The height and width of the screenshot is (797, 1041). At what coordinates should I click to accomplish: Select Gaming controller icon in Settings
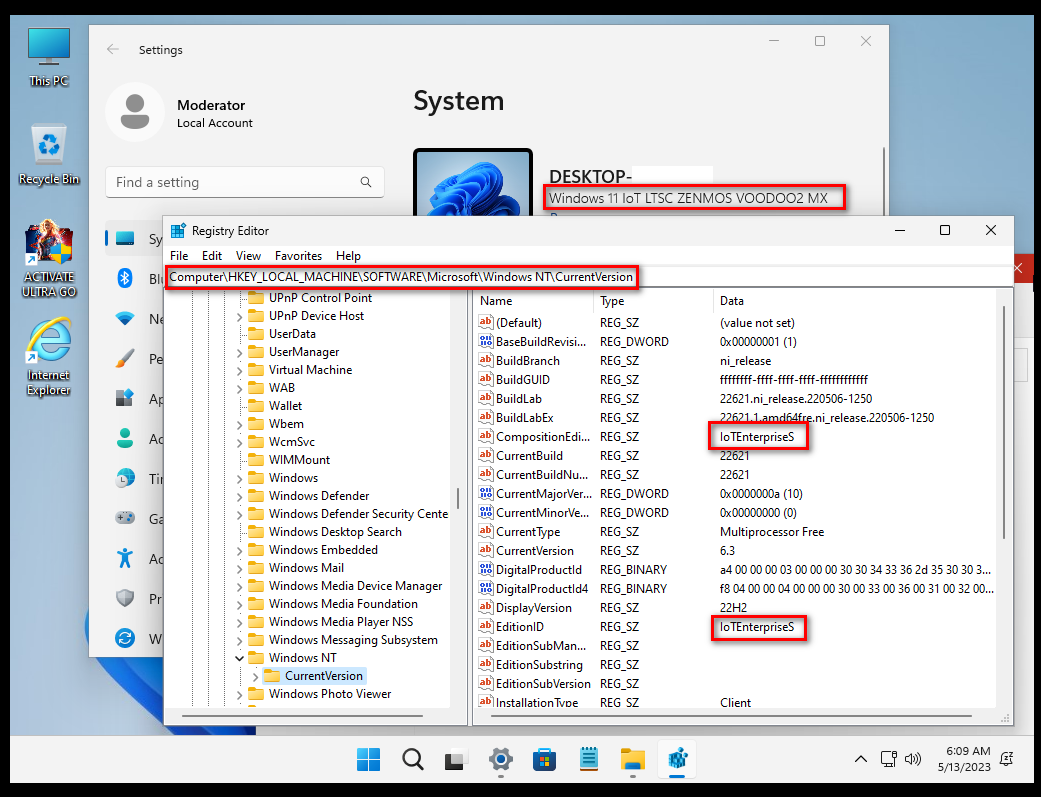(125, 518)
